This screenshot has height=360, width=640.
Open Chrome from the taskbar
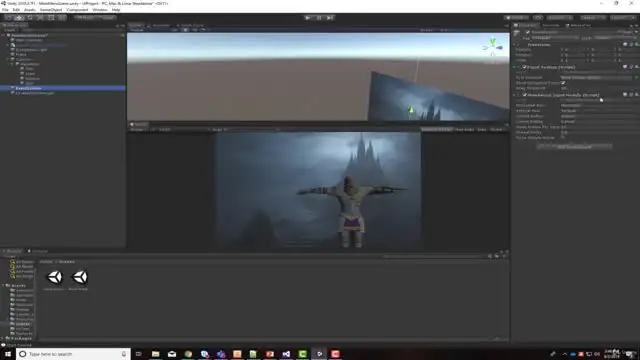click(188, 354)
